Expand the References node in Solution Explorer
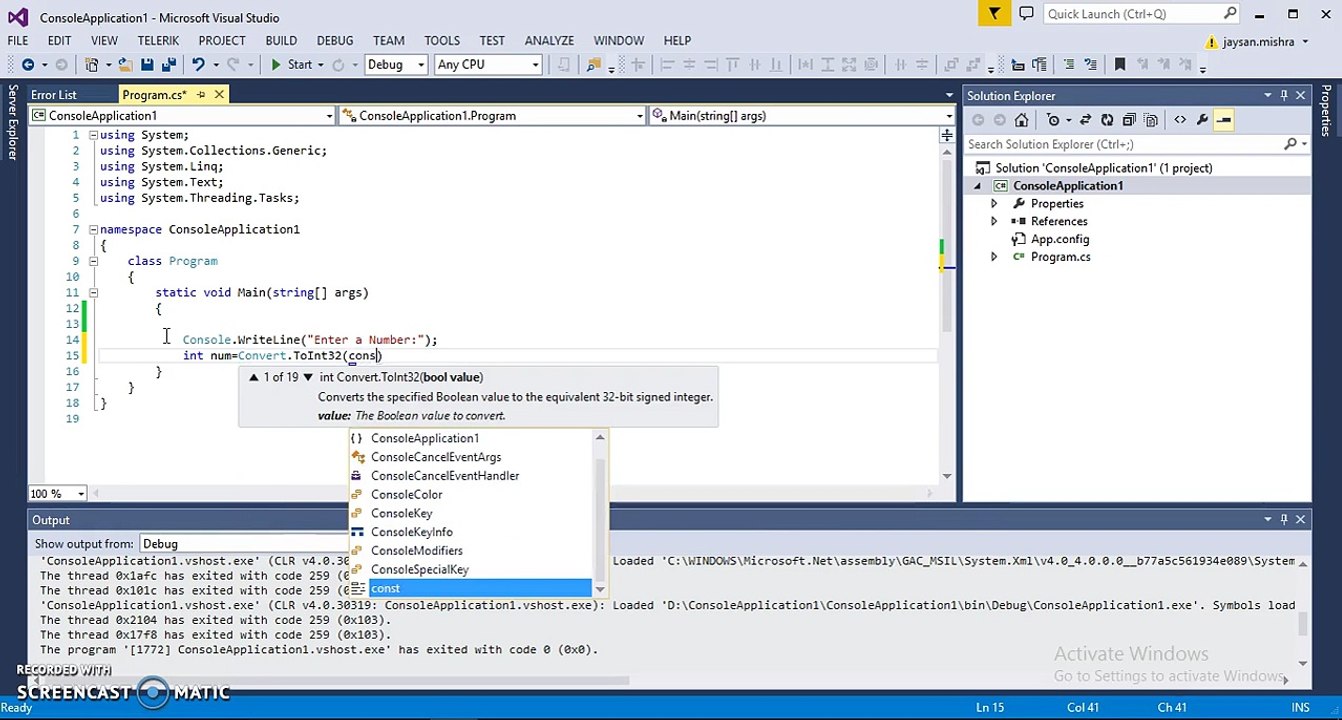 coord(994,222)
